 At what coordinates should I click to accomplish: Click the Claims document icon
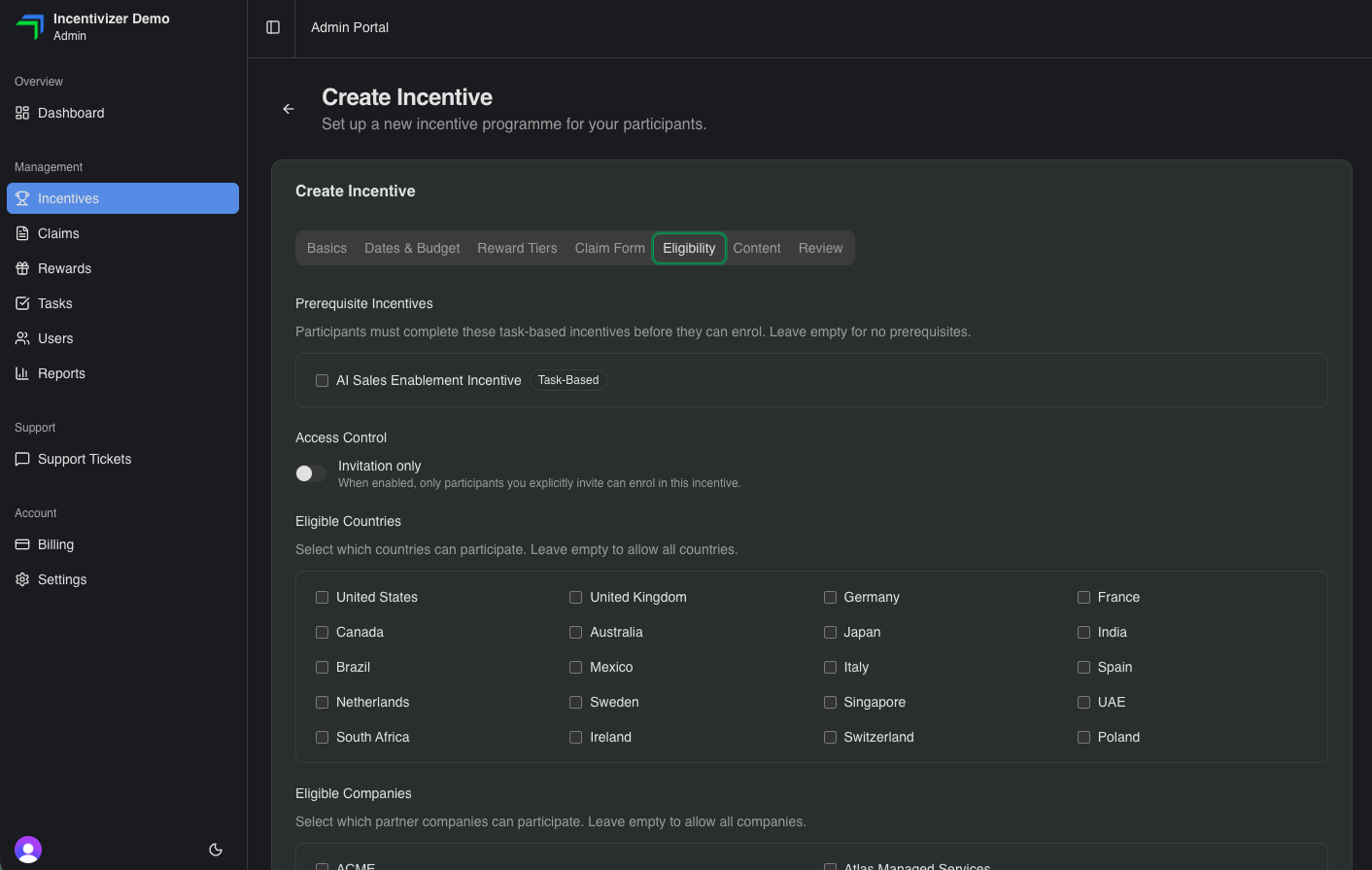22,233
